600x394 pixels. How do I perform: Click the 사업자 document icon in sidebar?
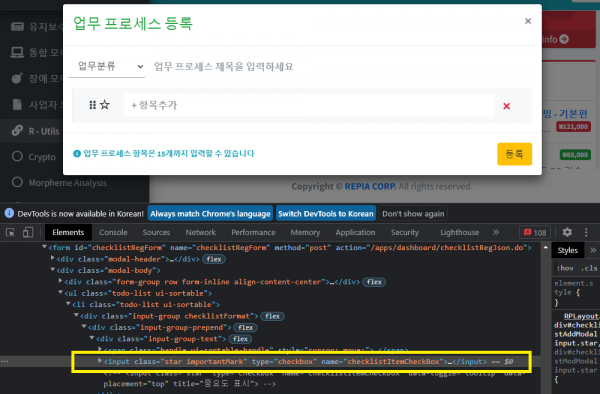pos(17,104)
